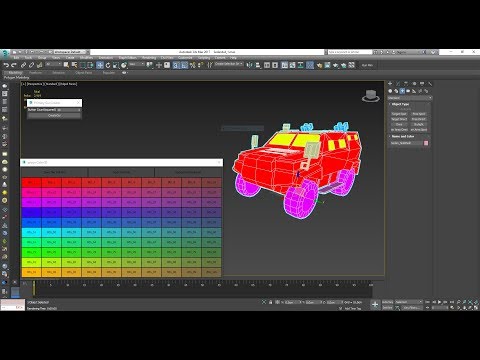The height and width of the screenshot is (360, 480).
Task: Activate the Select and Rotate tool
Action: (x=108, y=65)
